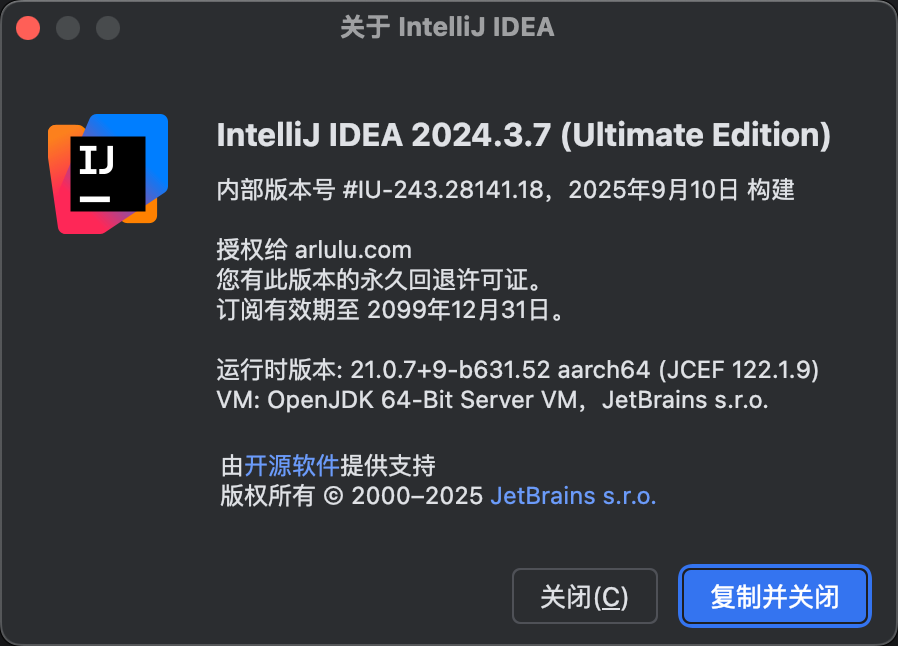Click the yellow minimize traffic light
898x646 pixels.
pyautogui.click(x=67, y=27)
